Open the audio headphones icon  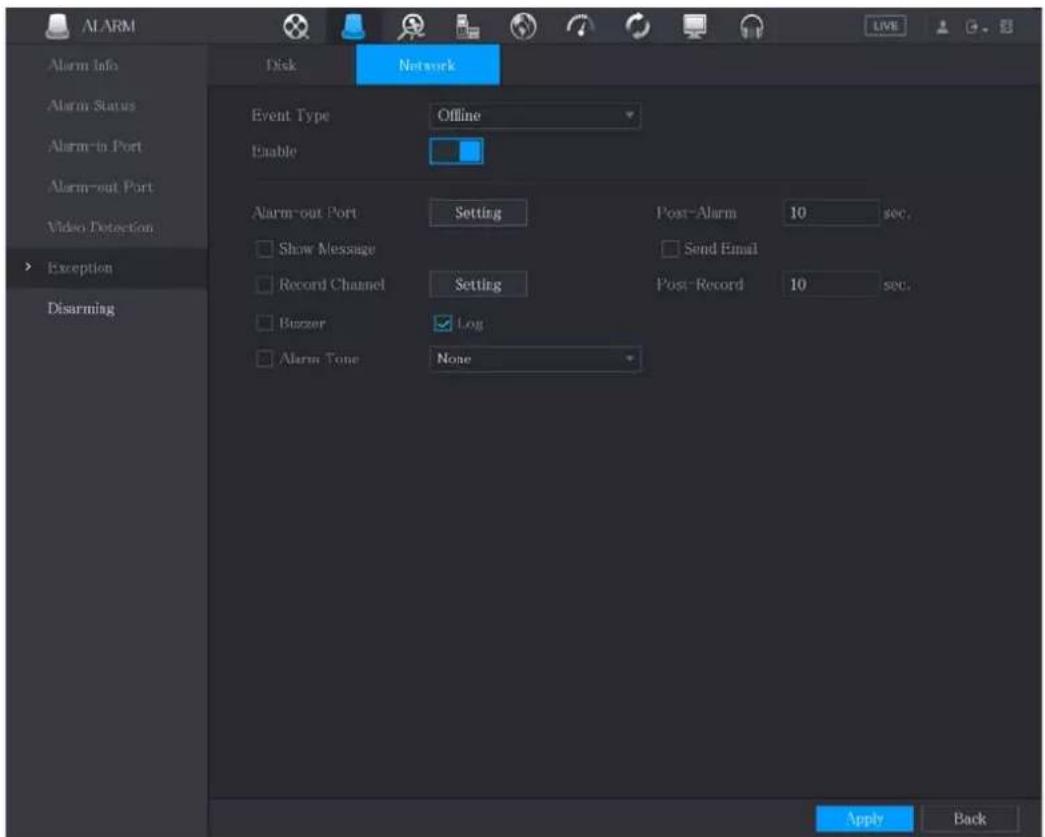tap(752, 27)
